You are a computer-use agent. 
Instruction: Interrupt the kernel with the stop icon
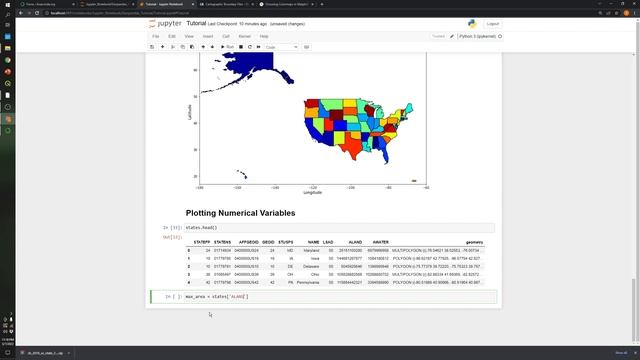click(241, 47)
